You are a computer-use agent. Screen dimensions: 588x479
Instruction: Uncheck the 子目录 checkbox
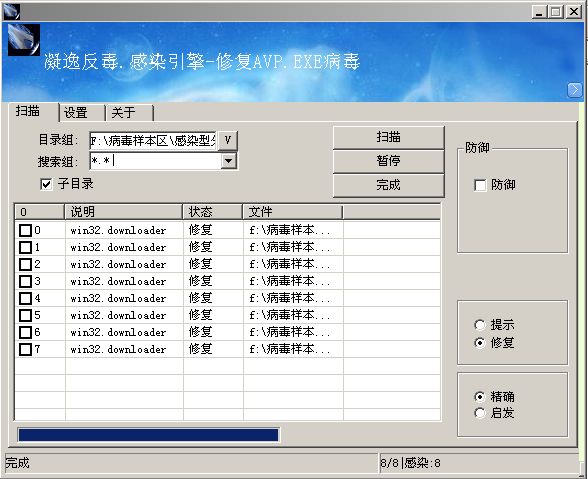coord(46,184)
